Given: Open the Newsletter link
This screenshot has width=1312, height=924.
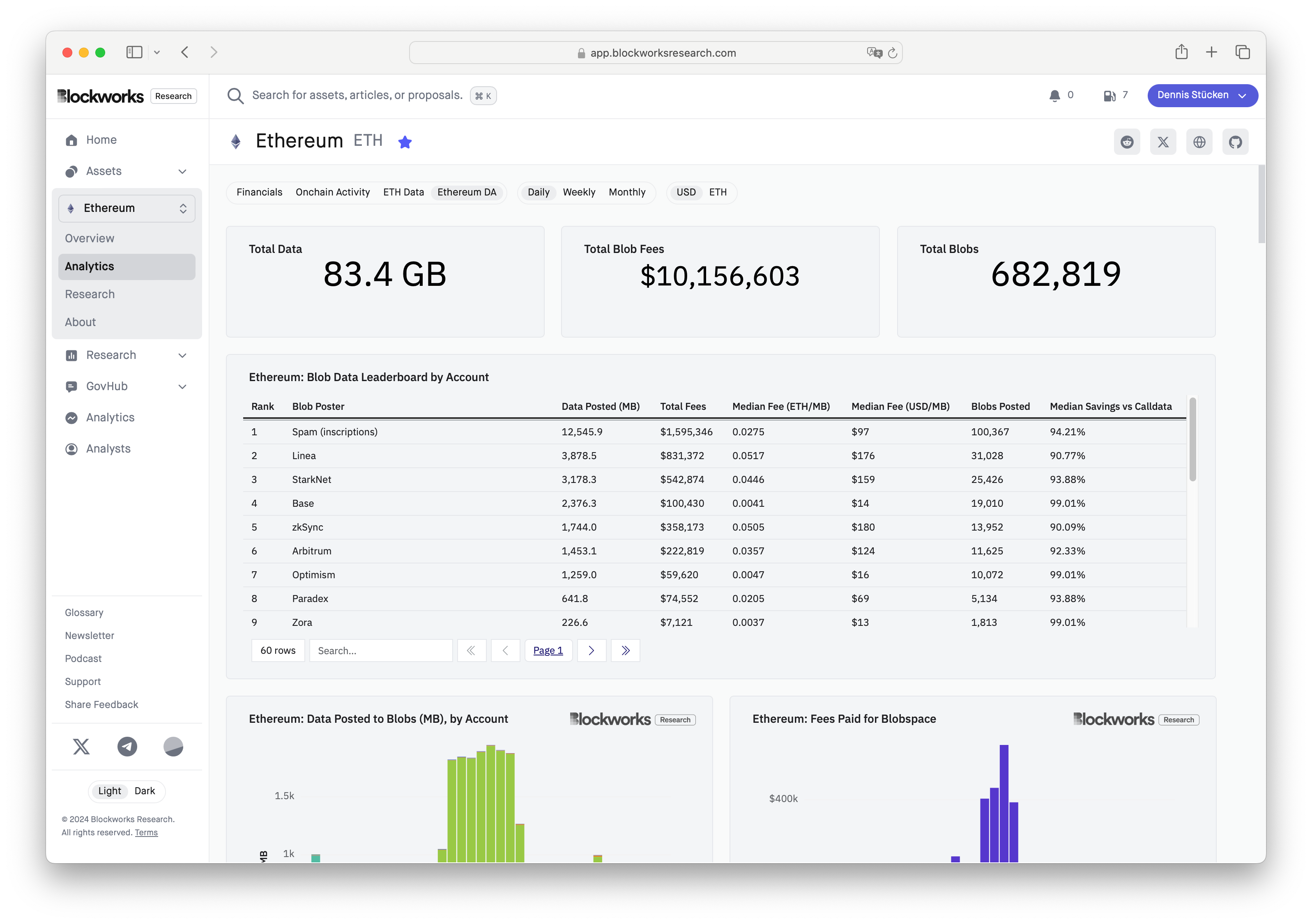Looking at the screenshot, I should 90,635.
